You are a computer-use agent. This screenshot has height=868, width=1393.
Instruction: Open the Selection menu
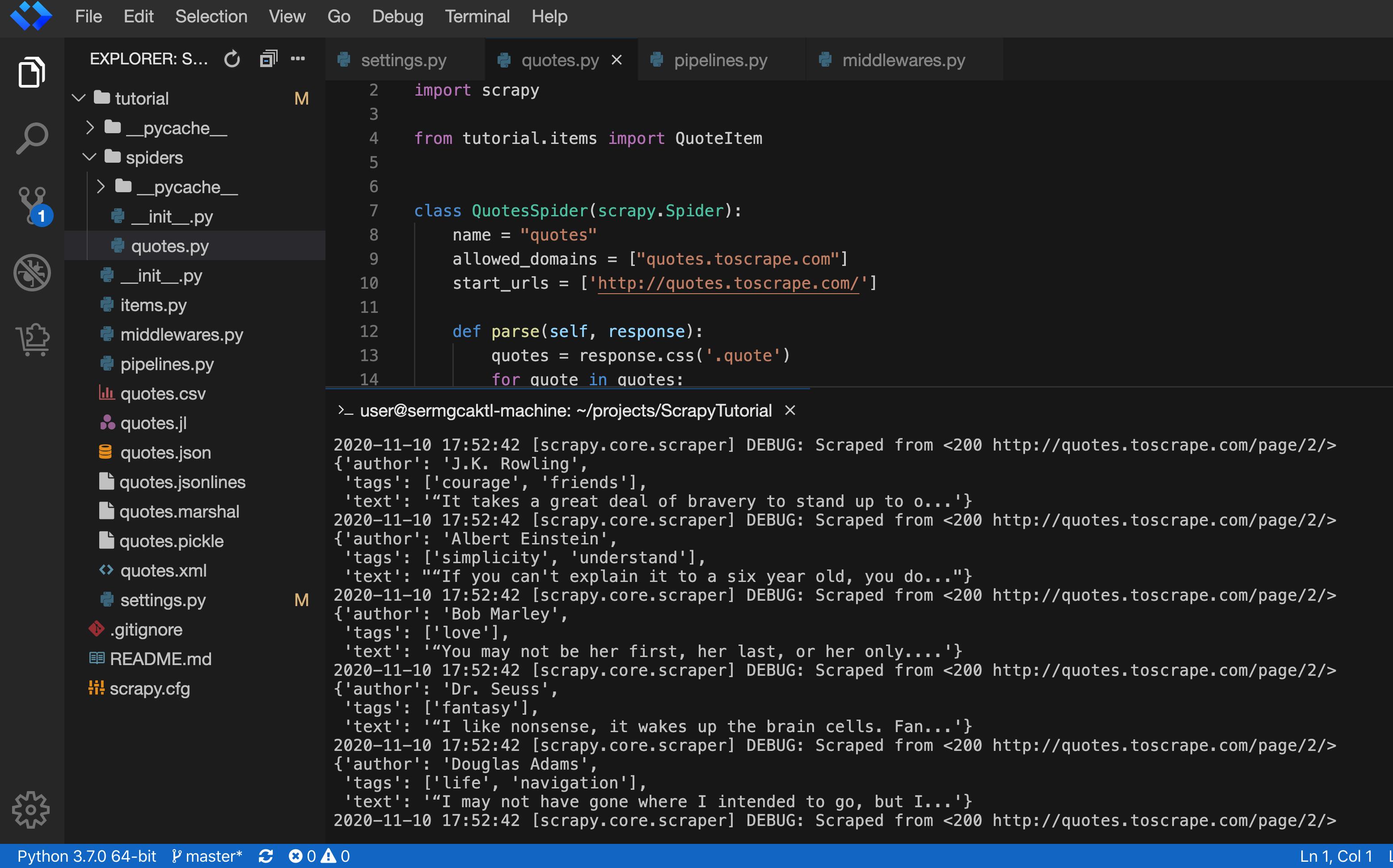click(211, 17)
